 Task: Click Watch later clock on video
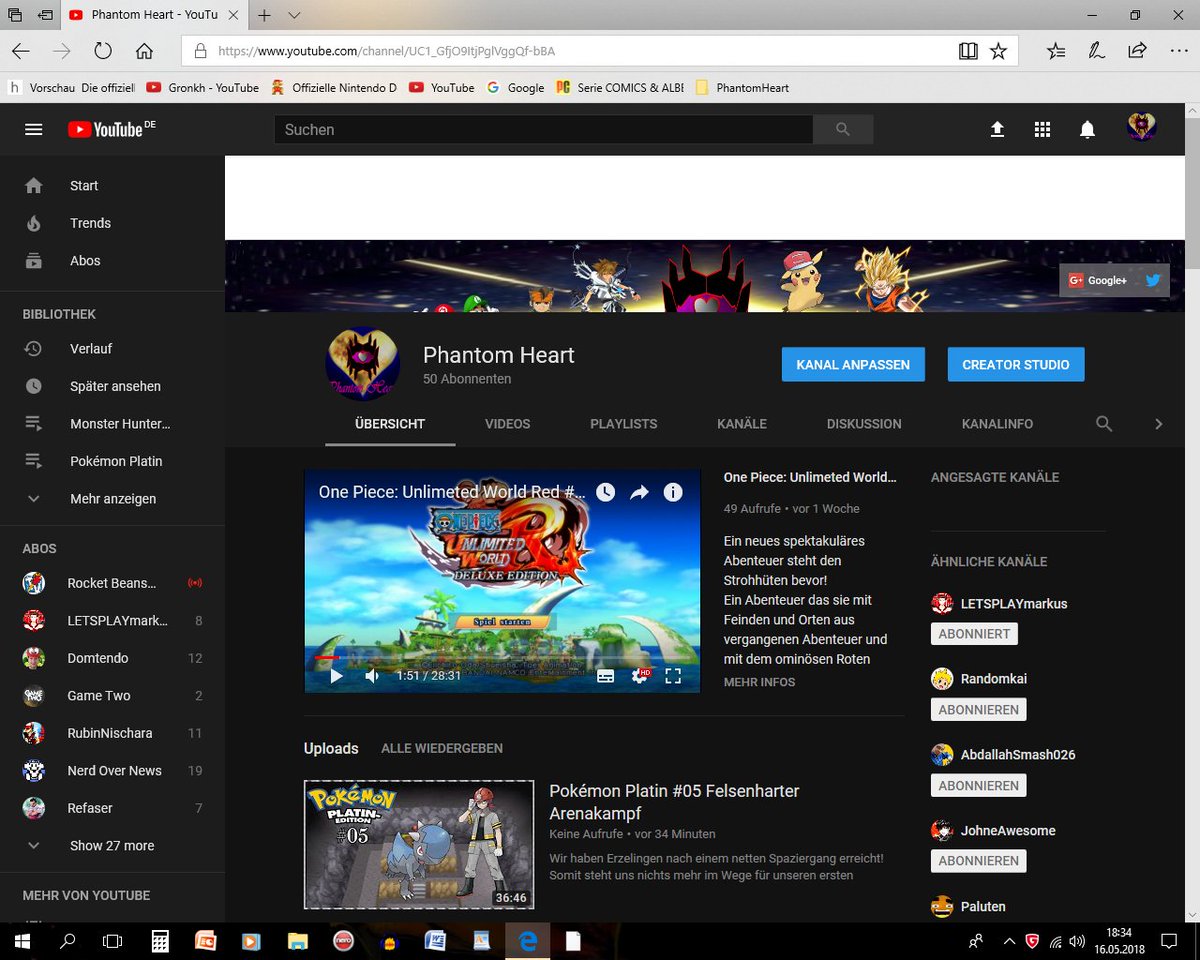pyautogui.click(x=605, y=492)
